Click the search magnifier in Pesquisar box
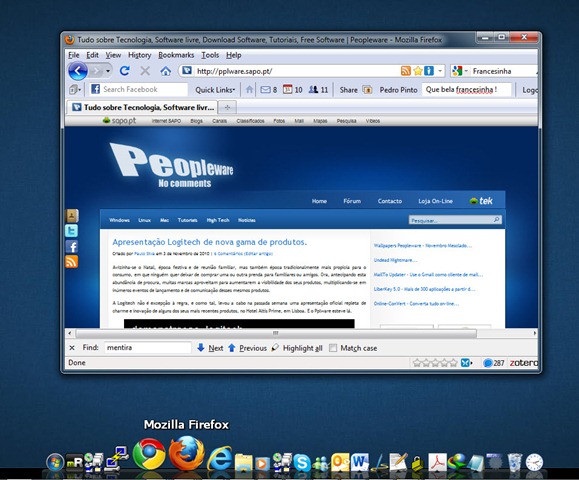 pyautogui.click(x=497, y=220)
